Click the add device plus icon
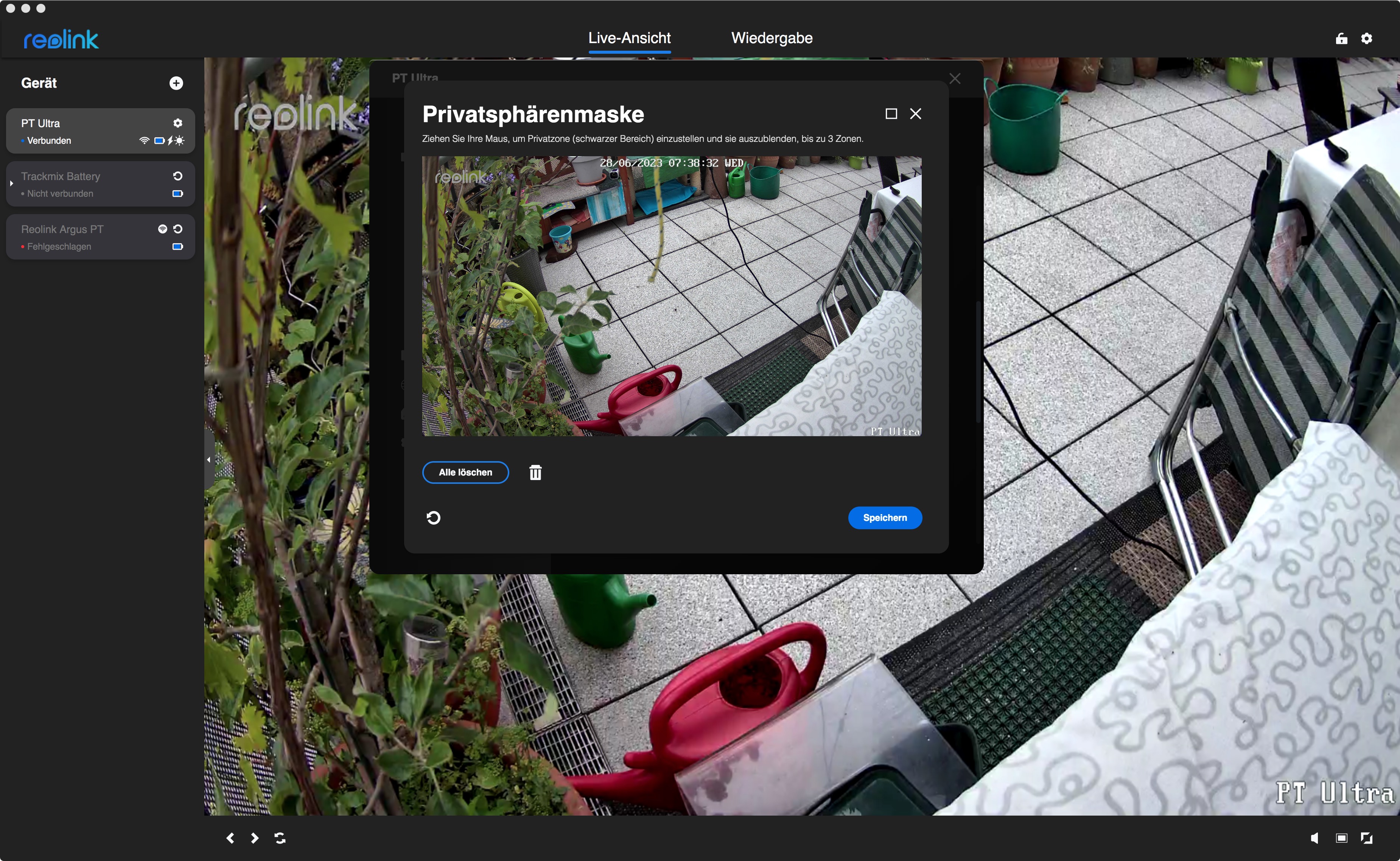Screen dimensions: 1400x861 (176, 83)
